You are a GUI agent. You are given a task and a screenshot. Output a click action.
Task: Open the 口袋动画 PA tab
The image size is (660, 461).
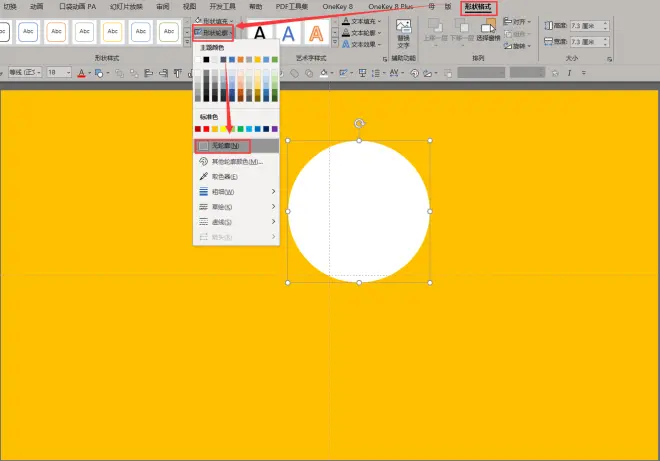point(77,6)
